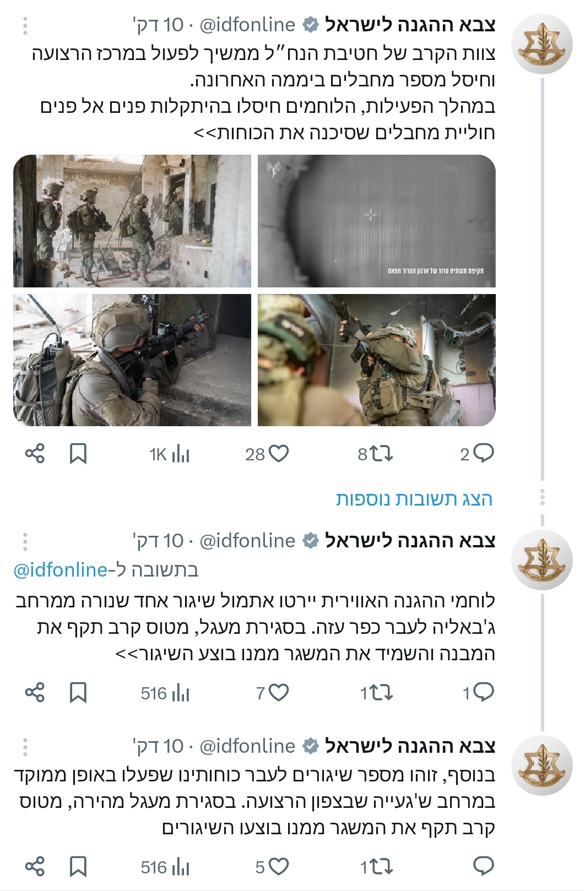Open three-dot menu on the last tweet
The height and width of the screenshot is (891, 584).
point(25,746)
